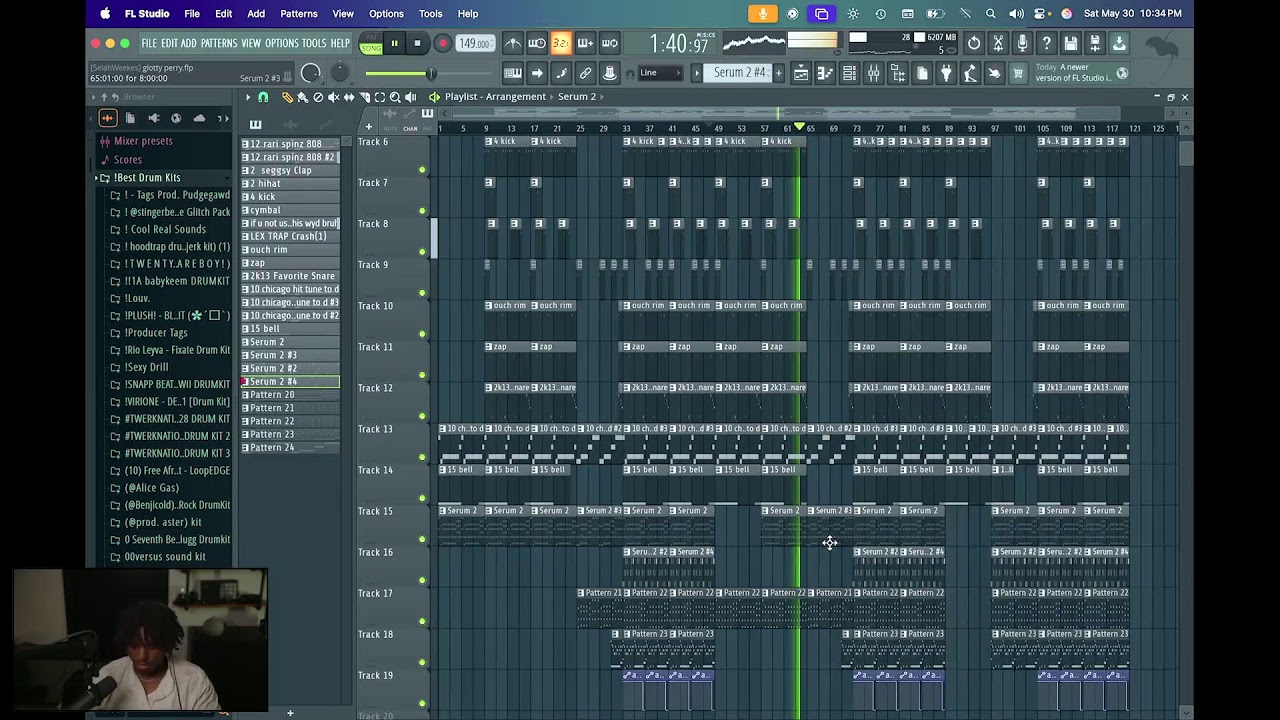
Task: Toggle the countdown before recording button
Action: click(561, 43)
